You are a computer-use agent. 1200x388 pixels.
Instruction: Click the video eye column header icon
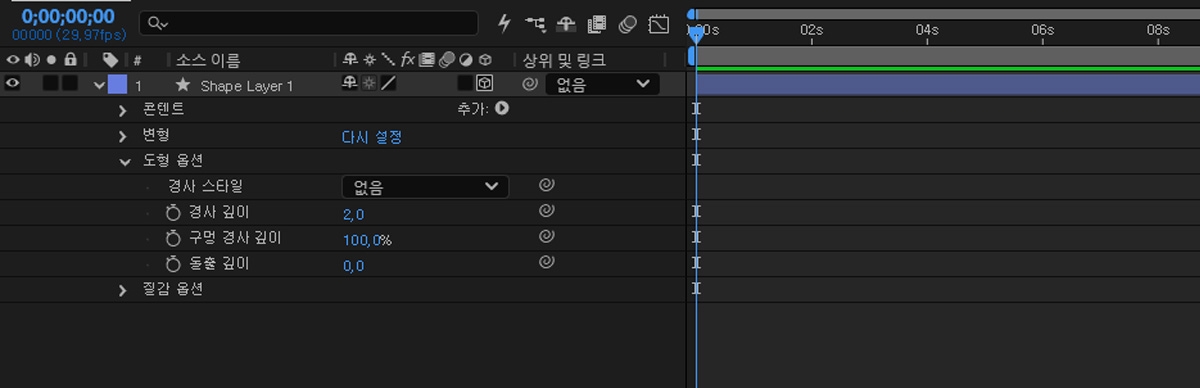(13, 60)
